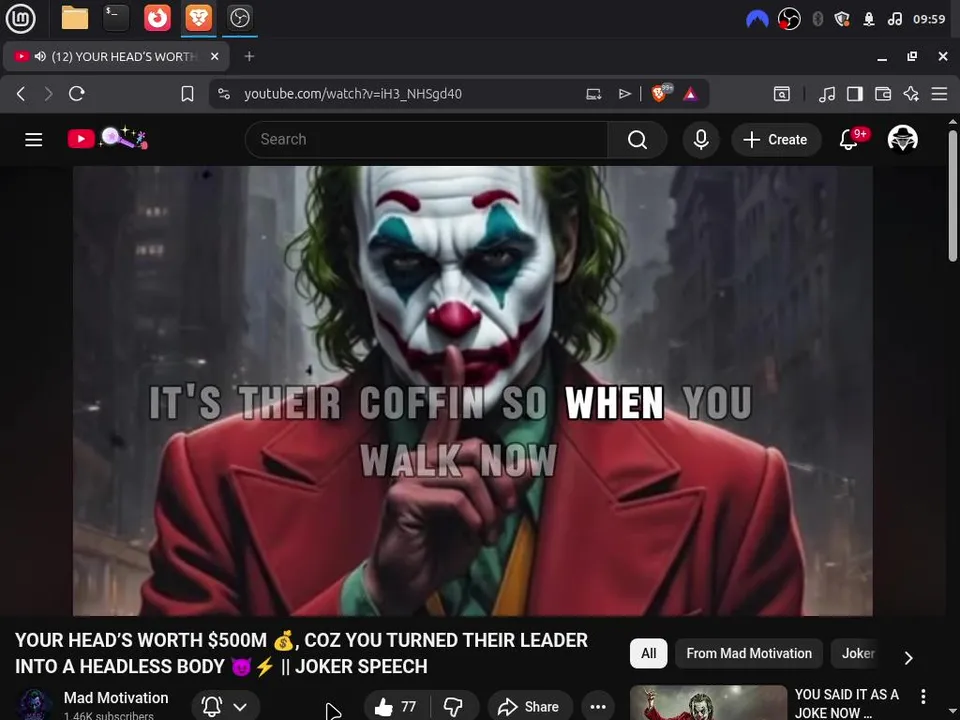Switch to the YOUR HEAD'S WORTH tab

point(116,56)
